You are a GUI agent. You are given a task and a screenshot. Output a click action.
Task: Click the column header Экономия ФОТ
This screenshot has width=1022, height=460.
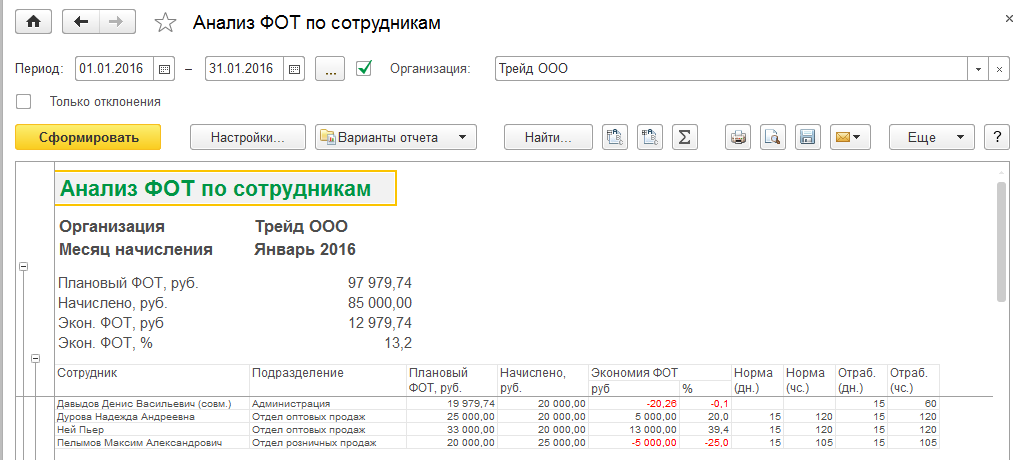[x=660, y=373]
